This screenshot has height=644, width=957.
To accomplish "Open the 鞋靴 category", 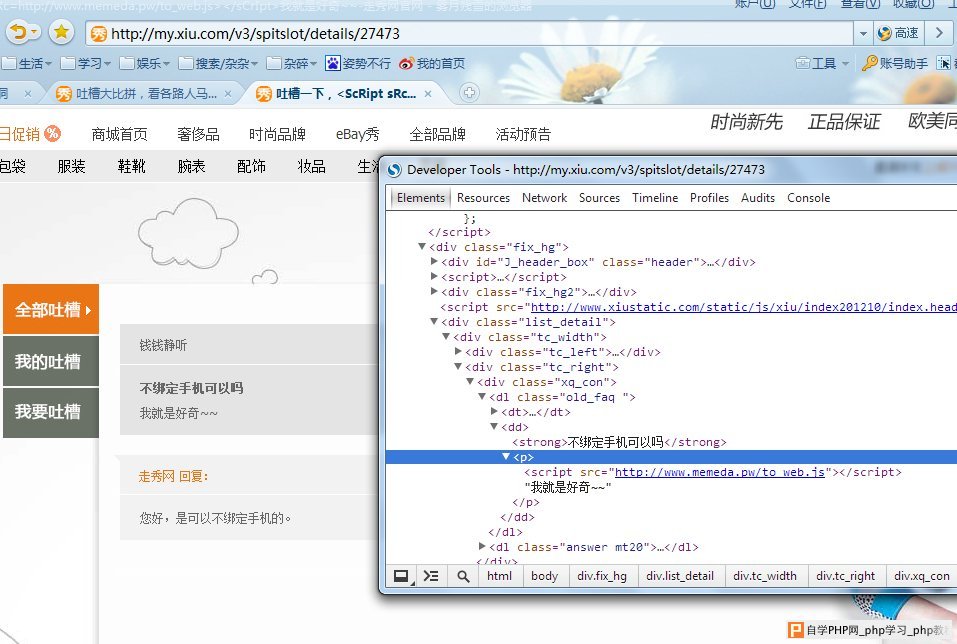I will tap(132, 166).
